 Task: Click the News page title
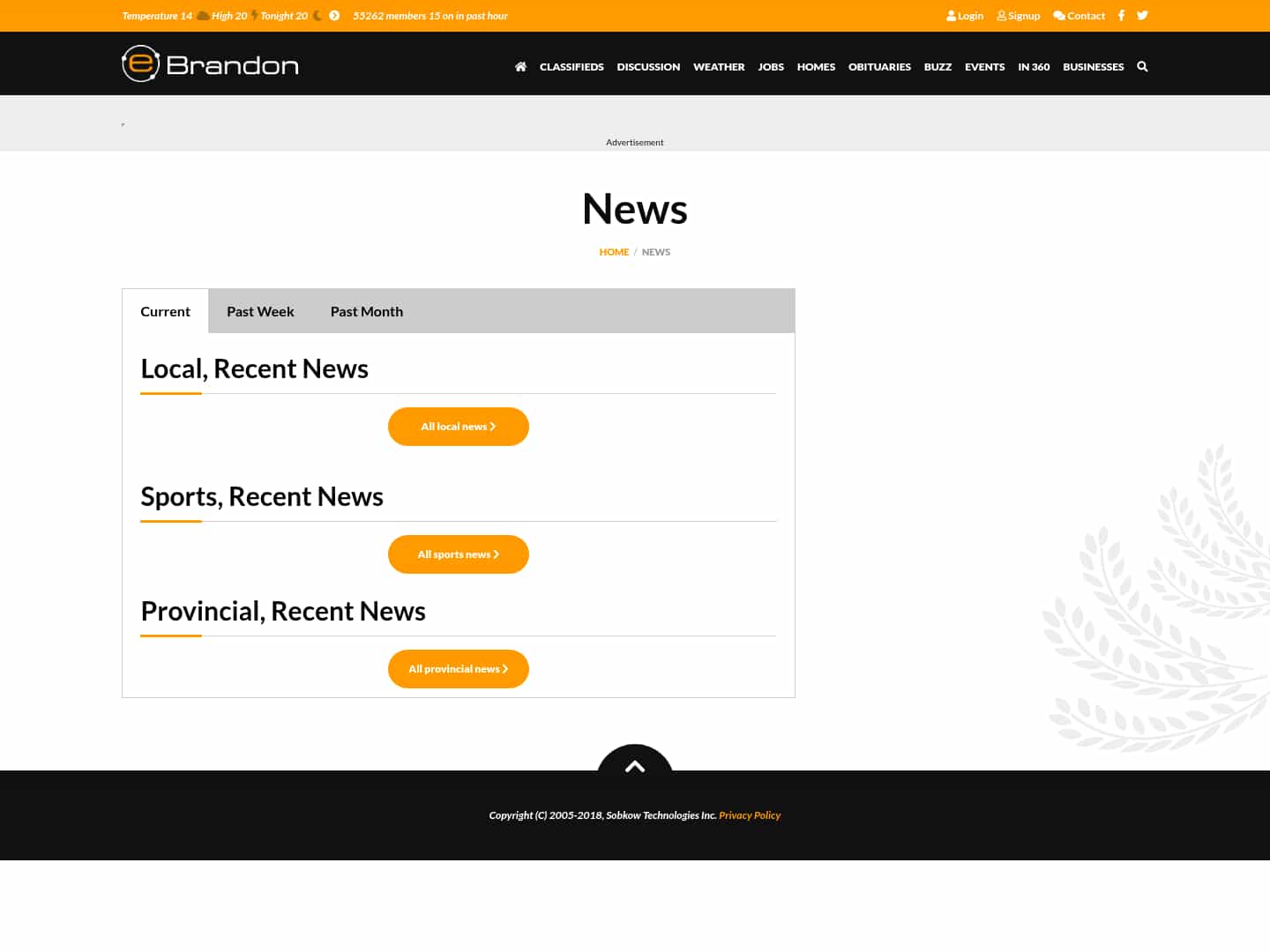635,209
